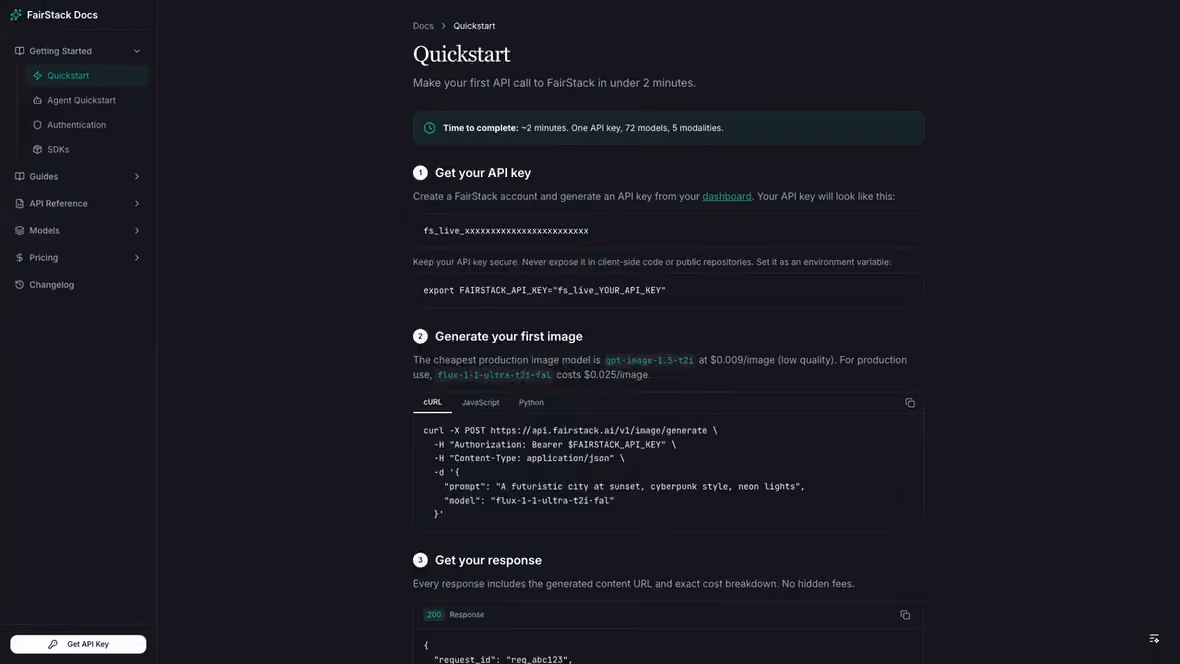Click the Authentication shield icon

(x=37, y=125)
